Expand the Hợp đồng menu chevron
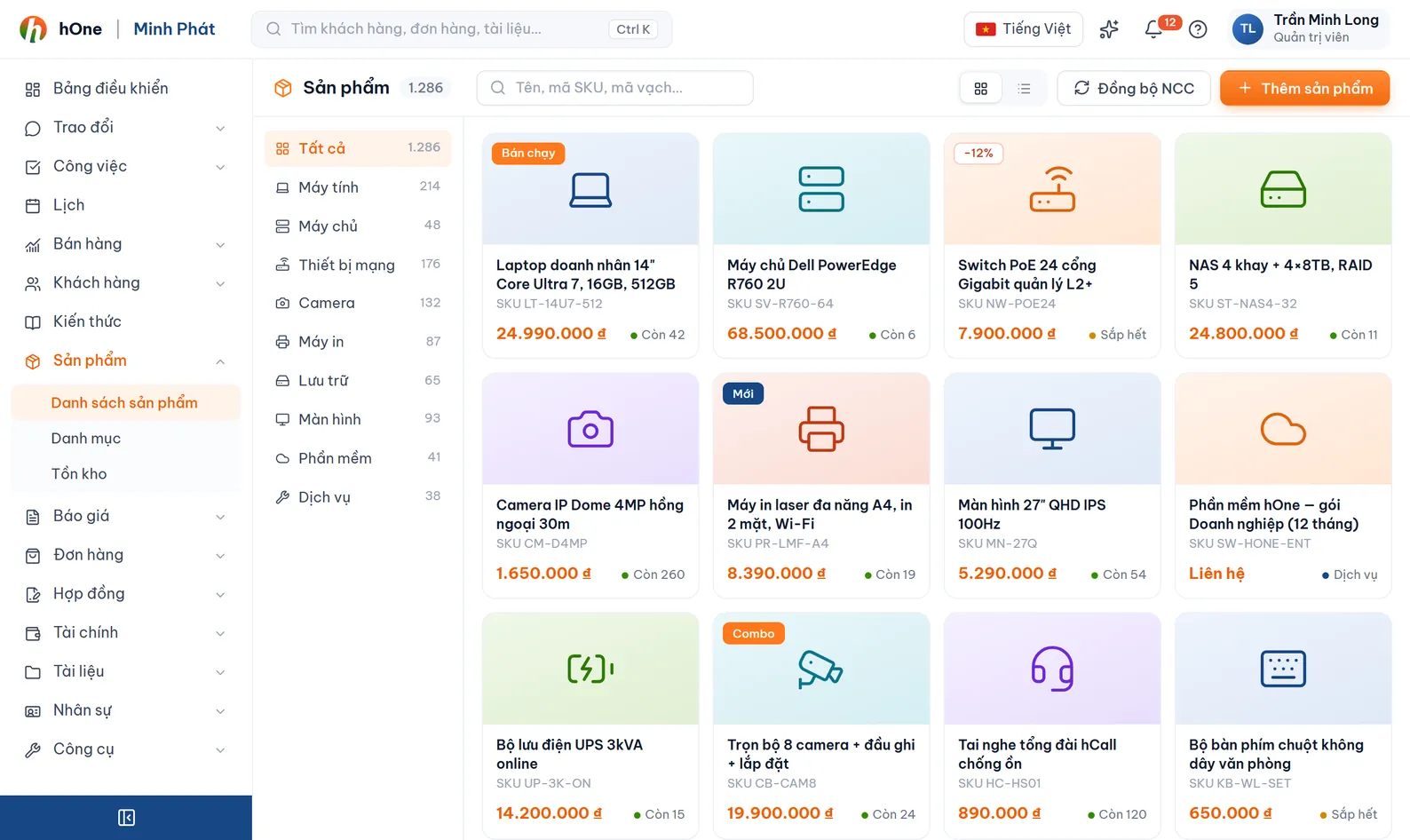The width and height of the screenshot is (1410, 840). tap(220, 595)
